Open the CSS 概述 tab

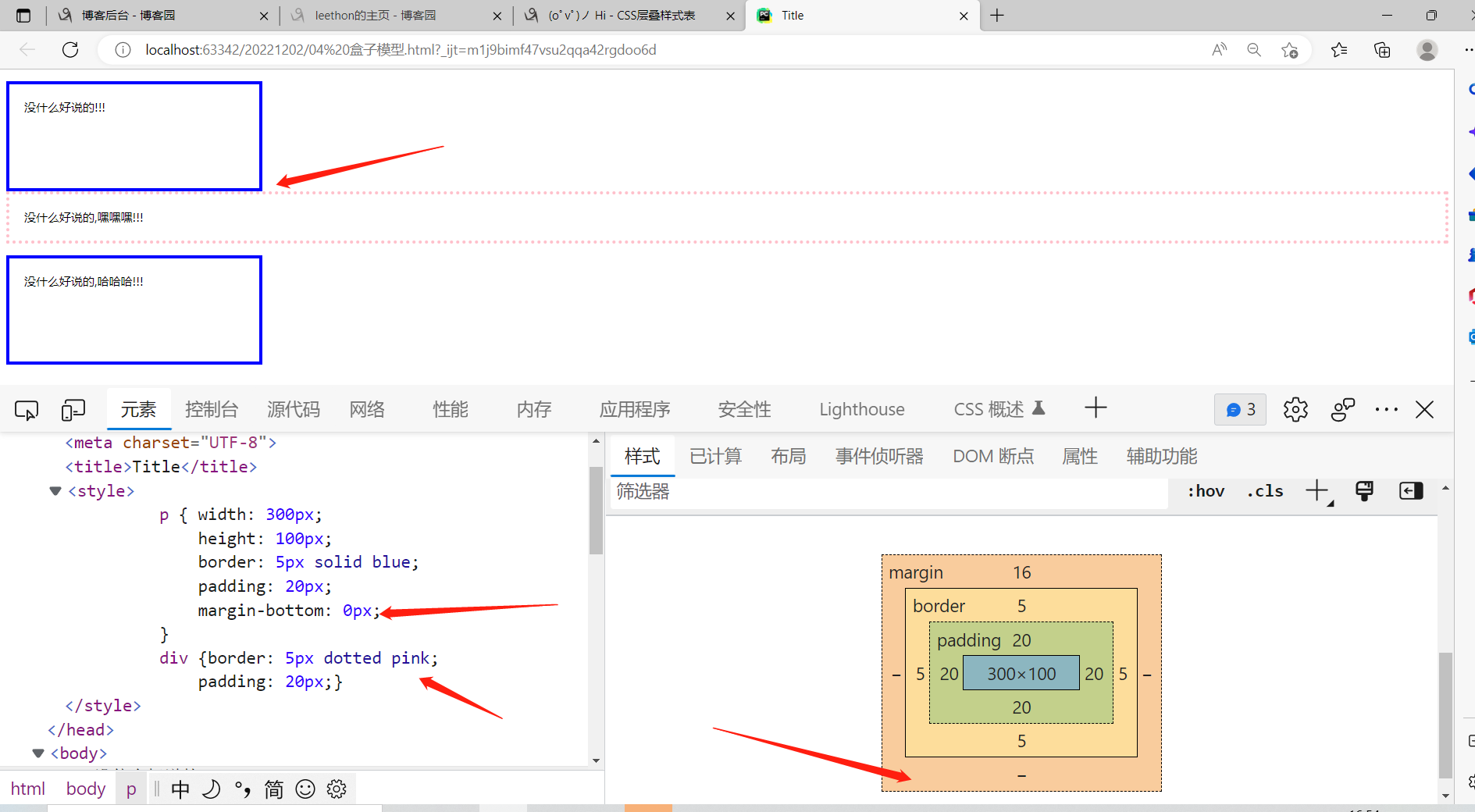point(999,410)
